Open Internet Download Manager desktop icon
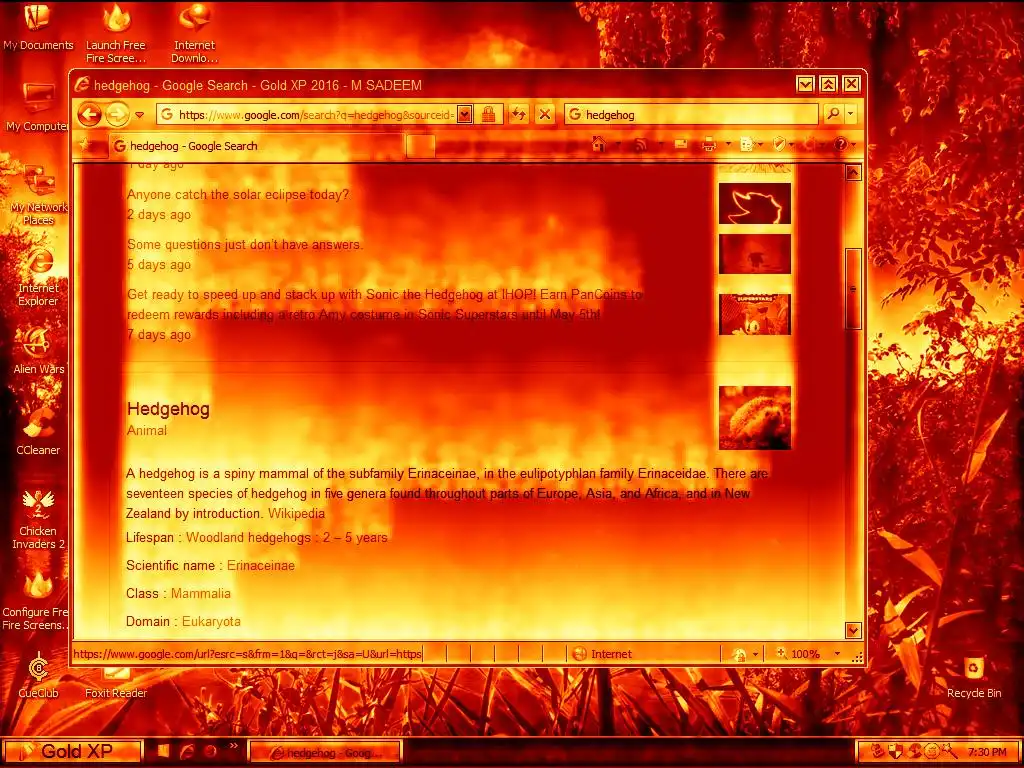The width and height of the screenshot is (1024, 768). pyautogui.click(x=195, y=34)
